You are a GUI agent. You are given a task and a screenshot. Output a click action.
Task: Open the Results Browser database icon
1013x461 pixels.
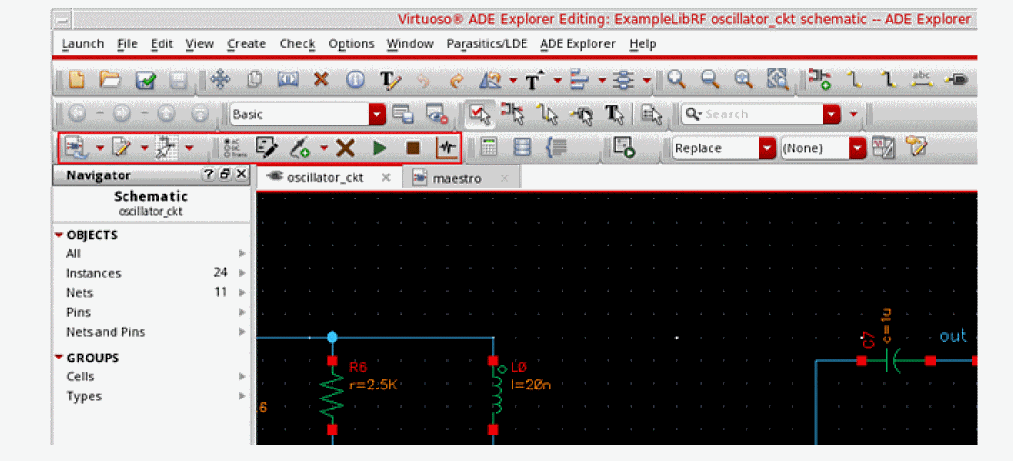[x=522, y=149]
